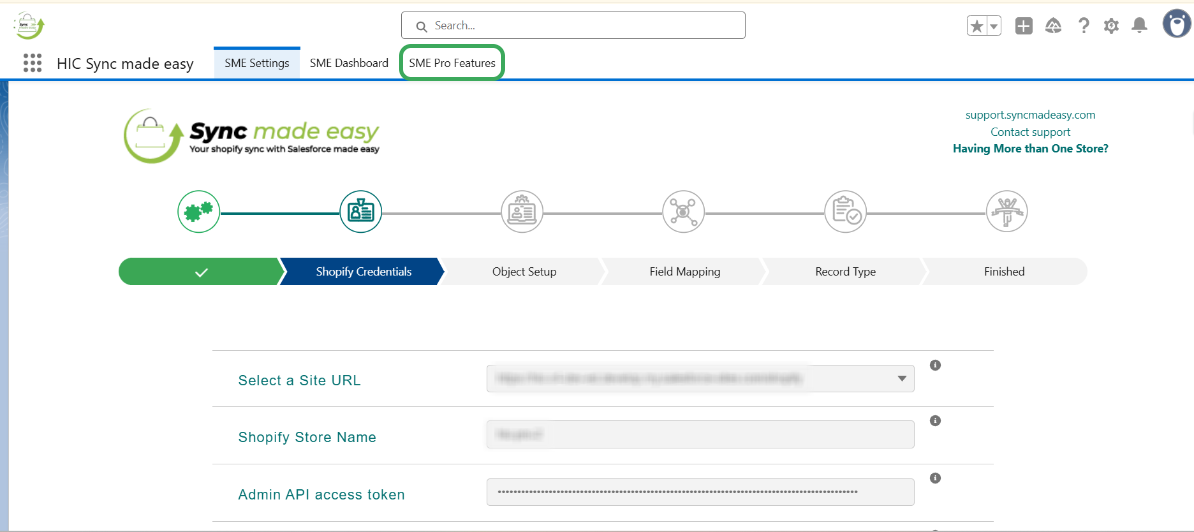Click into the global Search box
1194x532 pixels.
(x=573, y=25)
